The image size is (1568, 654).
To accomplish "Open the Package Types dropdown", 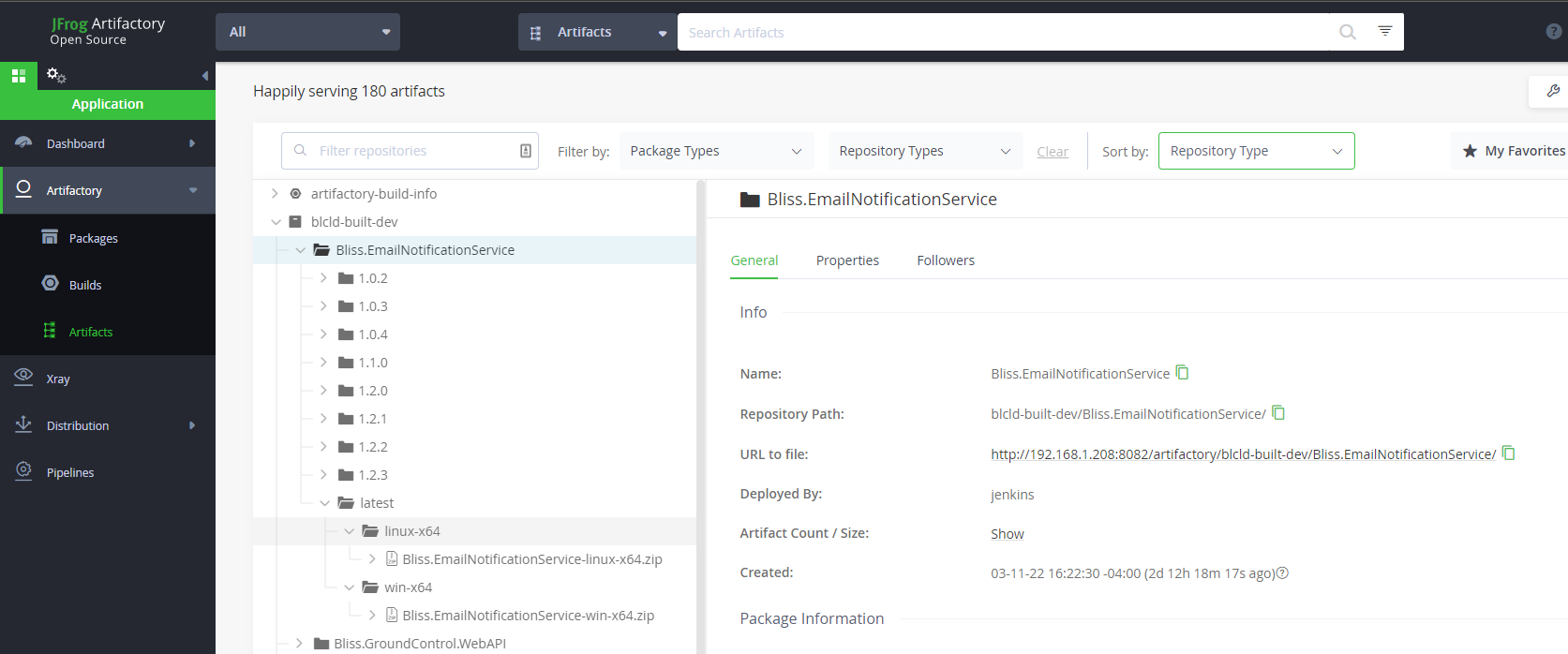I will tap(716, 151).
